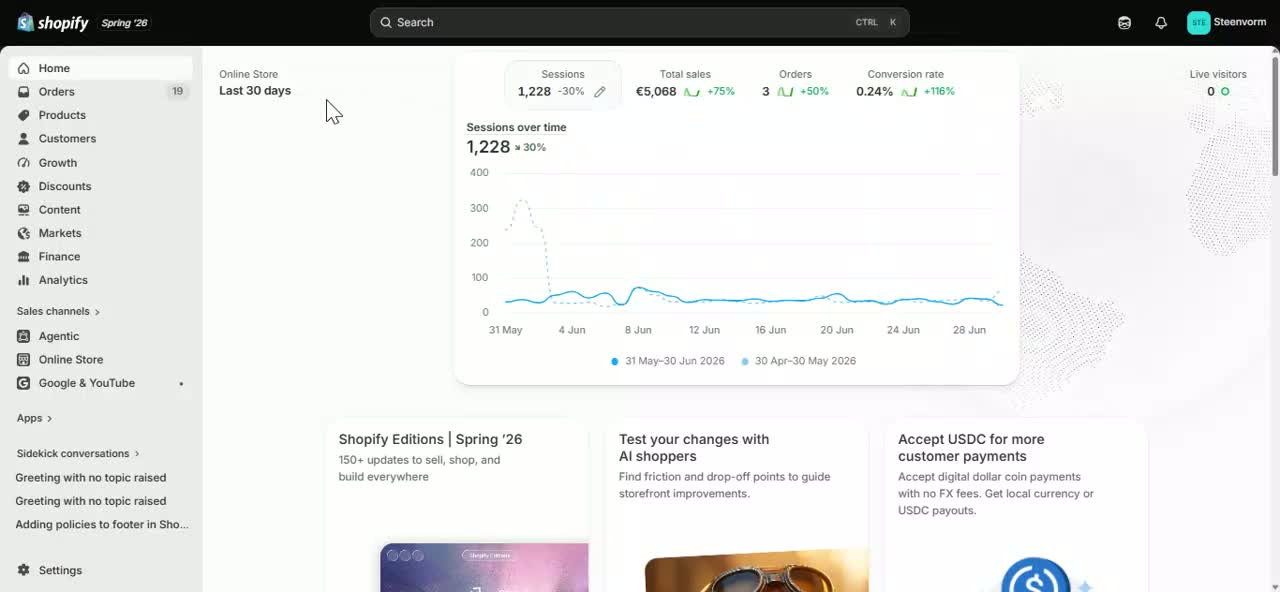
Task: Click the Content image icon
Action: 24,210
